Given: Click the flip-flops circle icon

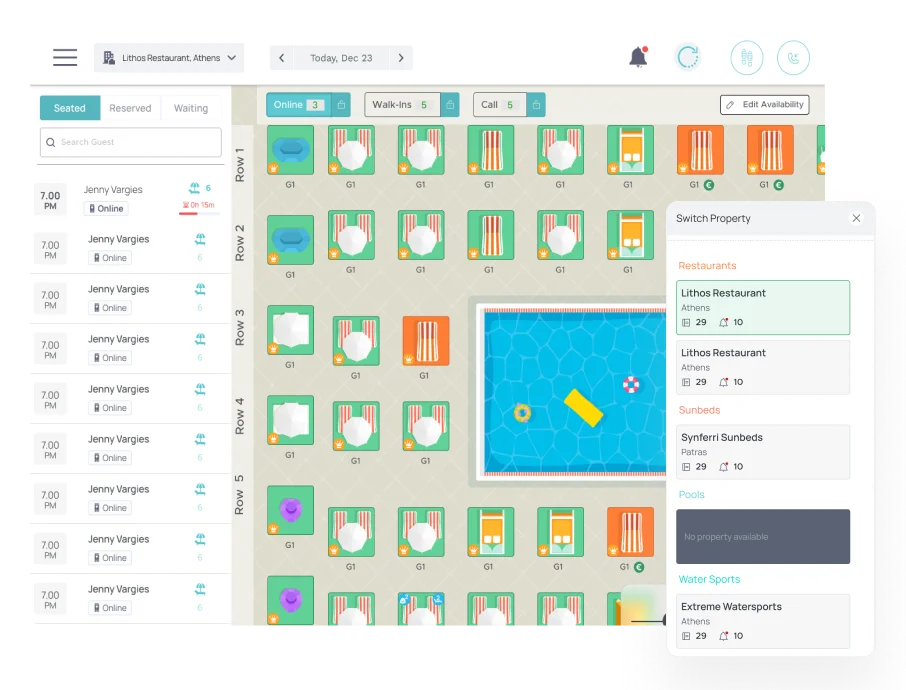Looking at the screenshot, I should pyautogui.click(x=747, y=58).
